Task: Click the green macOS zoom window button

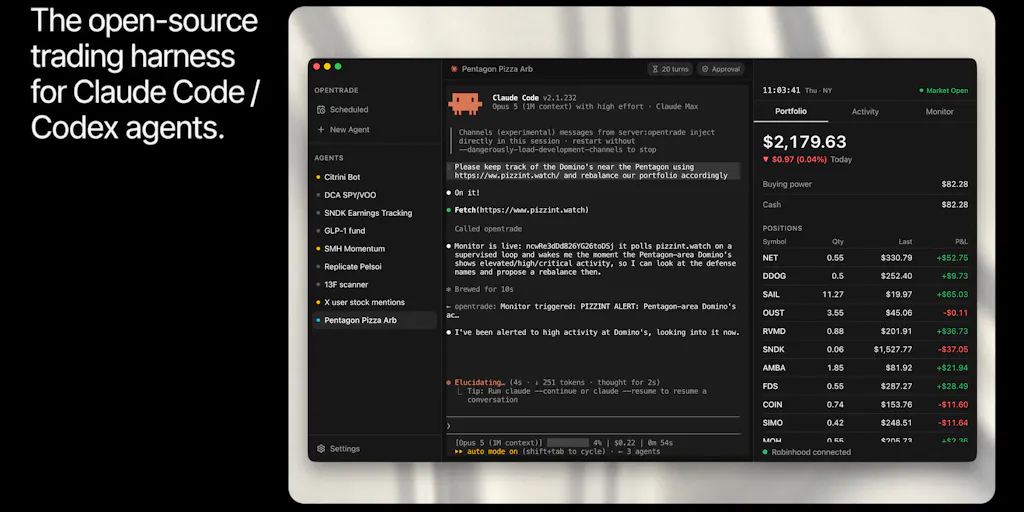Action: pos(338,67)
